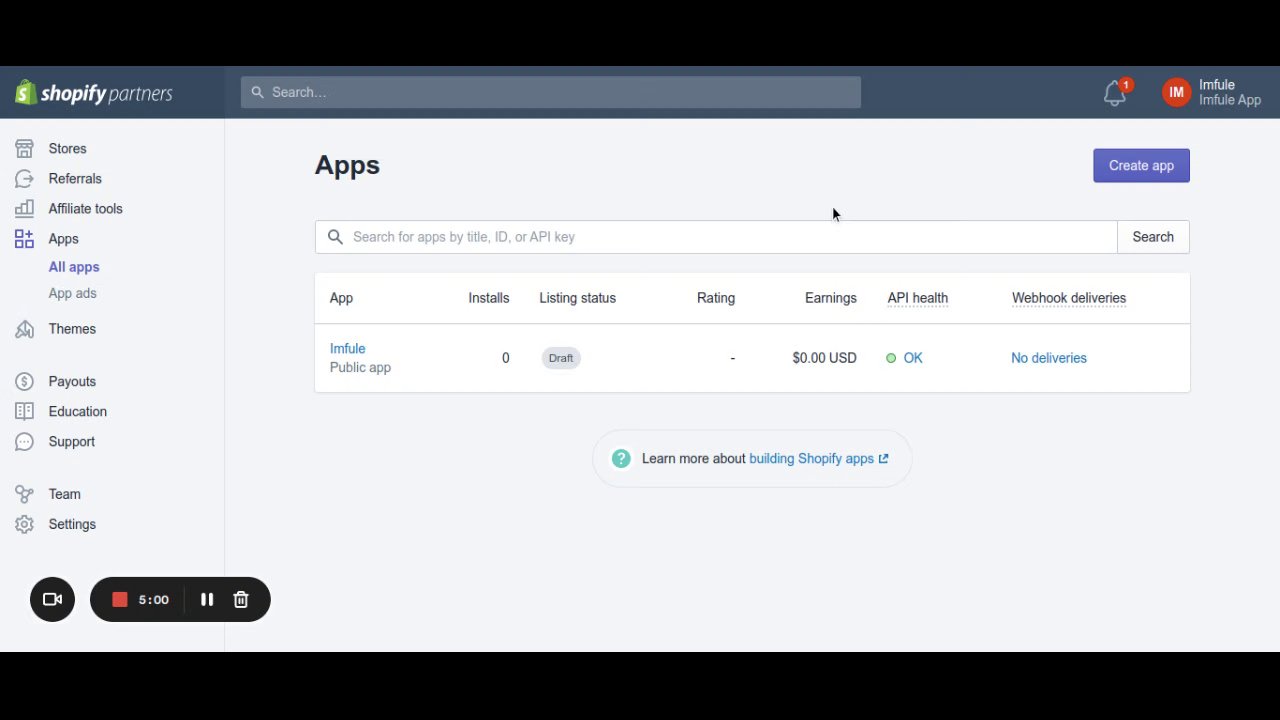This screenshot has height=720, width=1280.
Task: Click the Search button beside apps field
Action: click(1153, 237)
